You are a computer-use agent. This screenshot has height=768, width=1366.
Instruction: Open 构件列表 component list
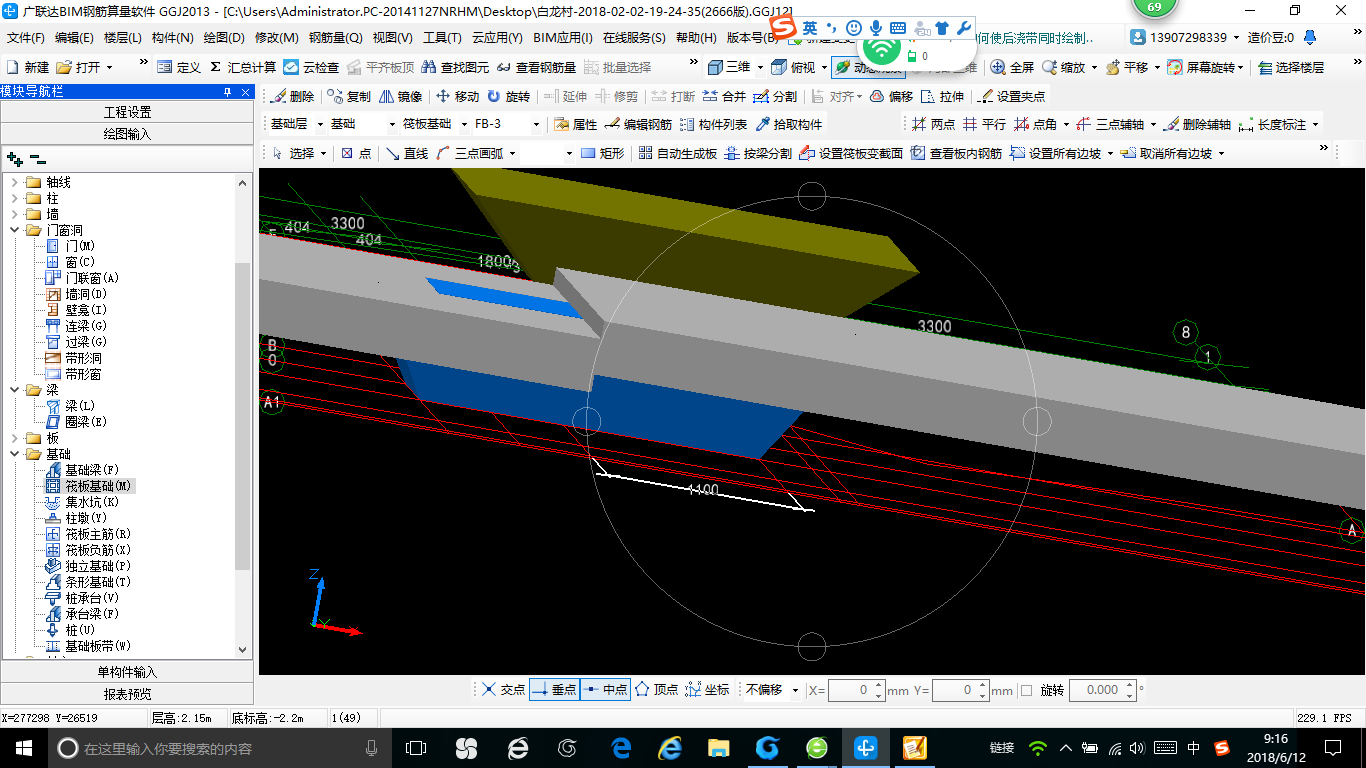[713, 125]
